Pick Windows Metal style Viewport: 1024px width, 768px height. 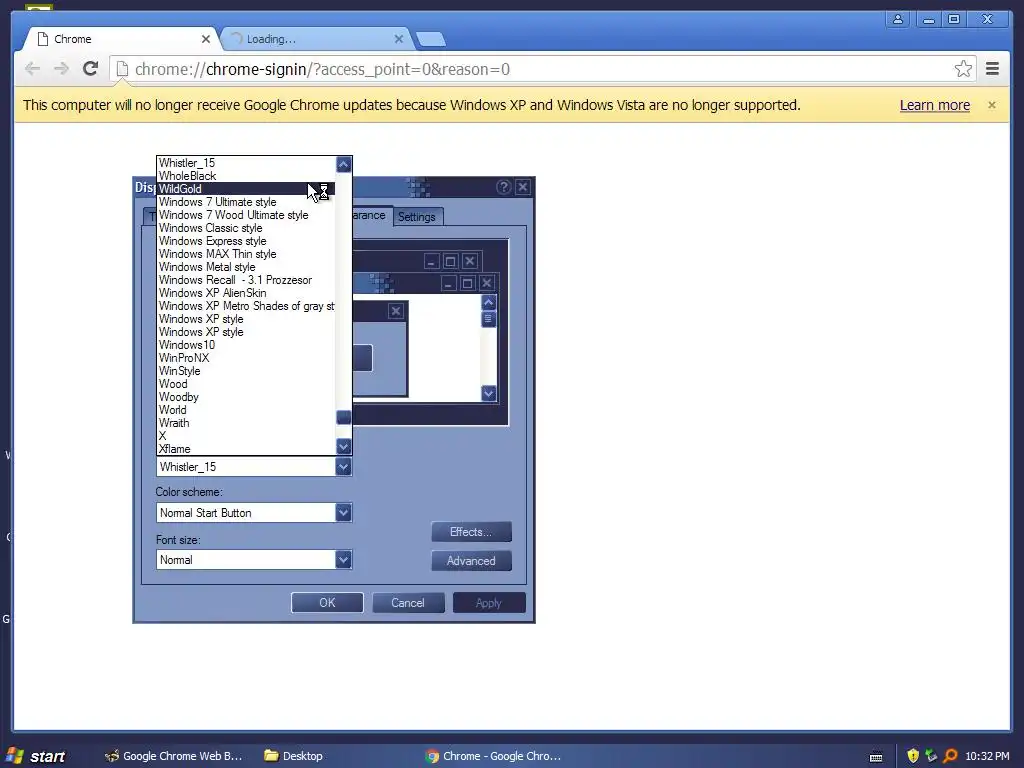[x=246, y=267]
